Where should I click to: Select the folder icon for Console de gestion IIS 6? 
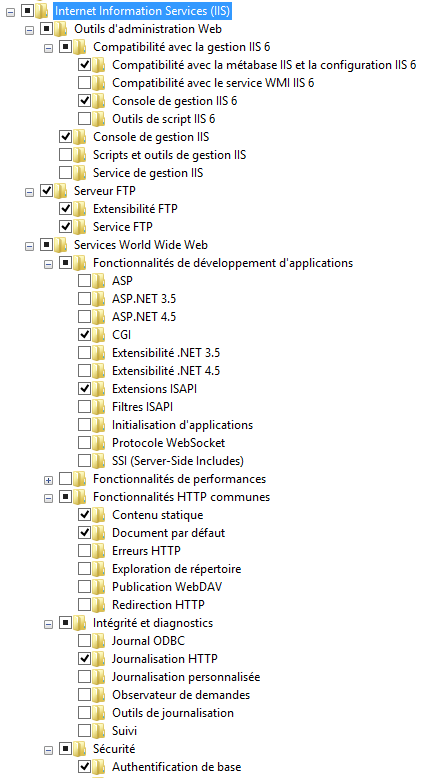click(99, 101)
